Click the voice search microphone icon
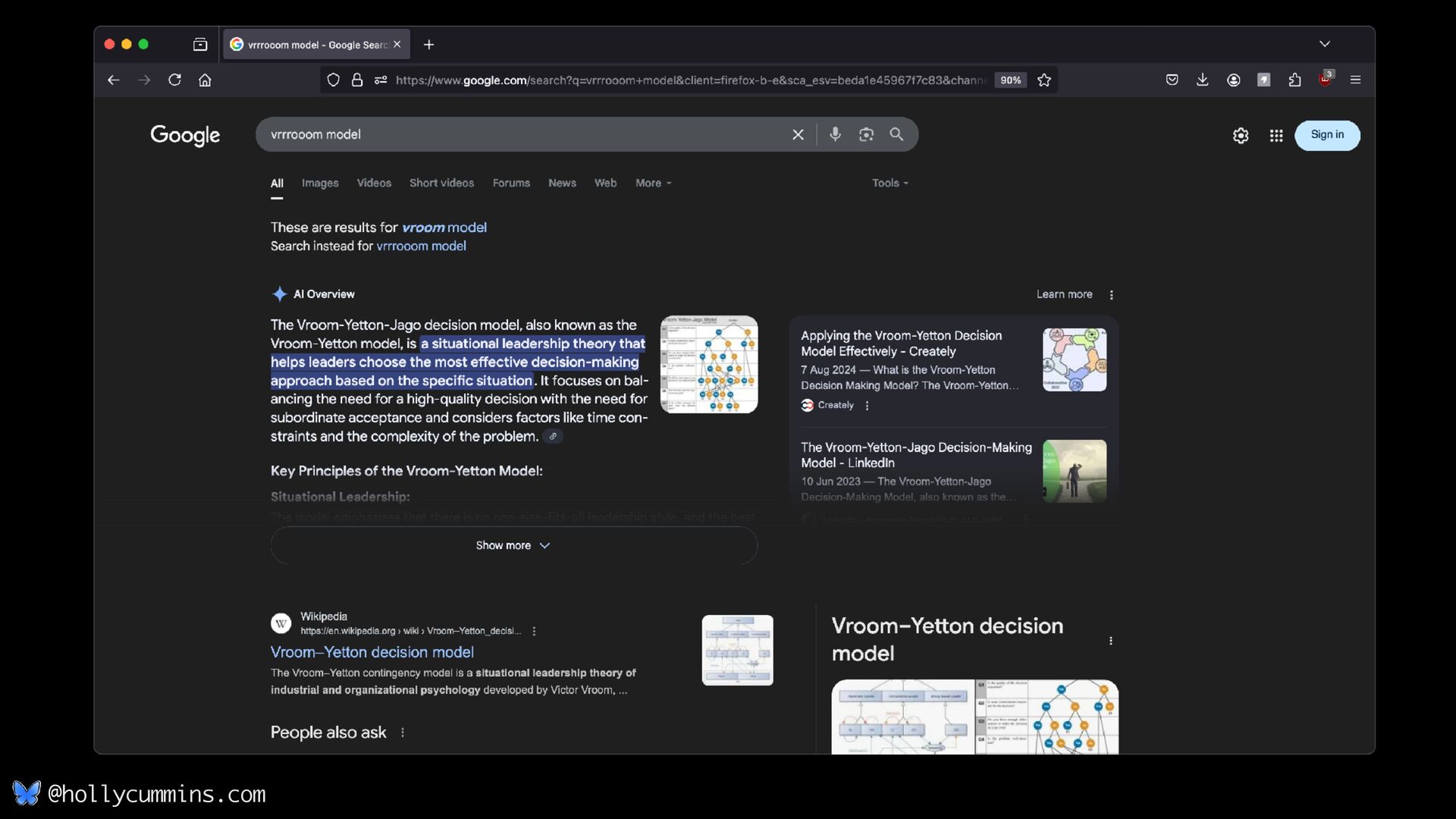 pyautogui.click(x=835, y=134)
